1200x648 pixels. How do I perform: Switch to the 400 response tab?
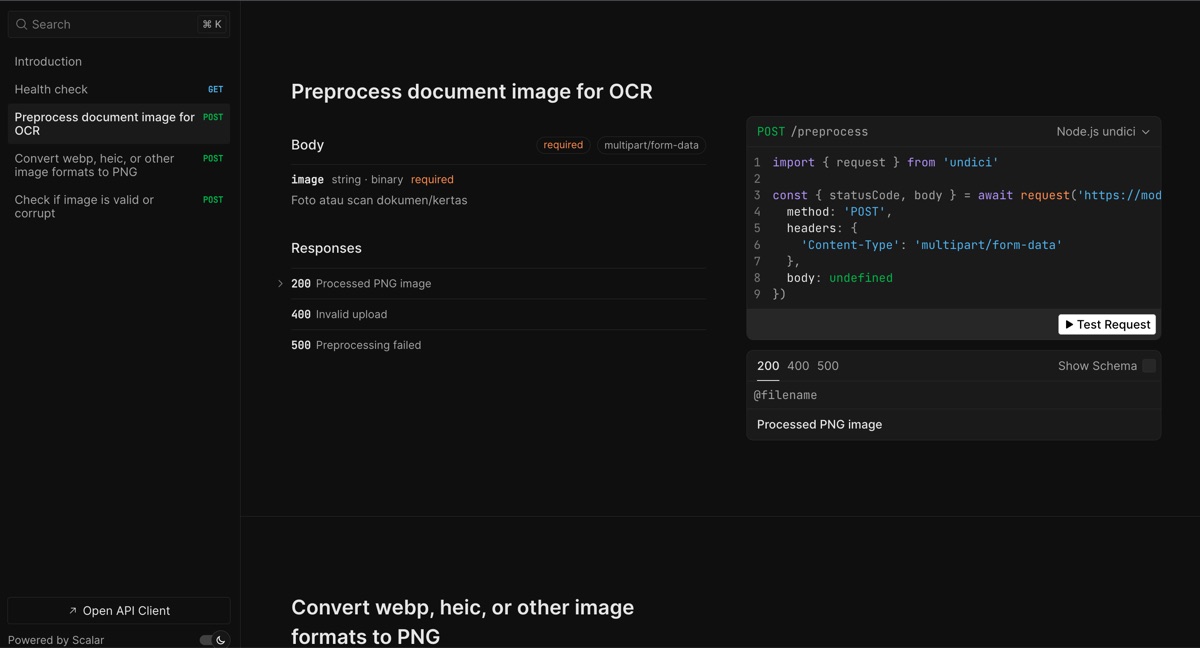798,366
